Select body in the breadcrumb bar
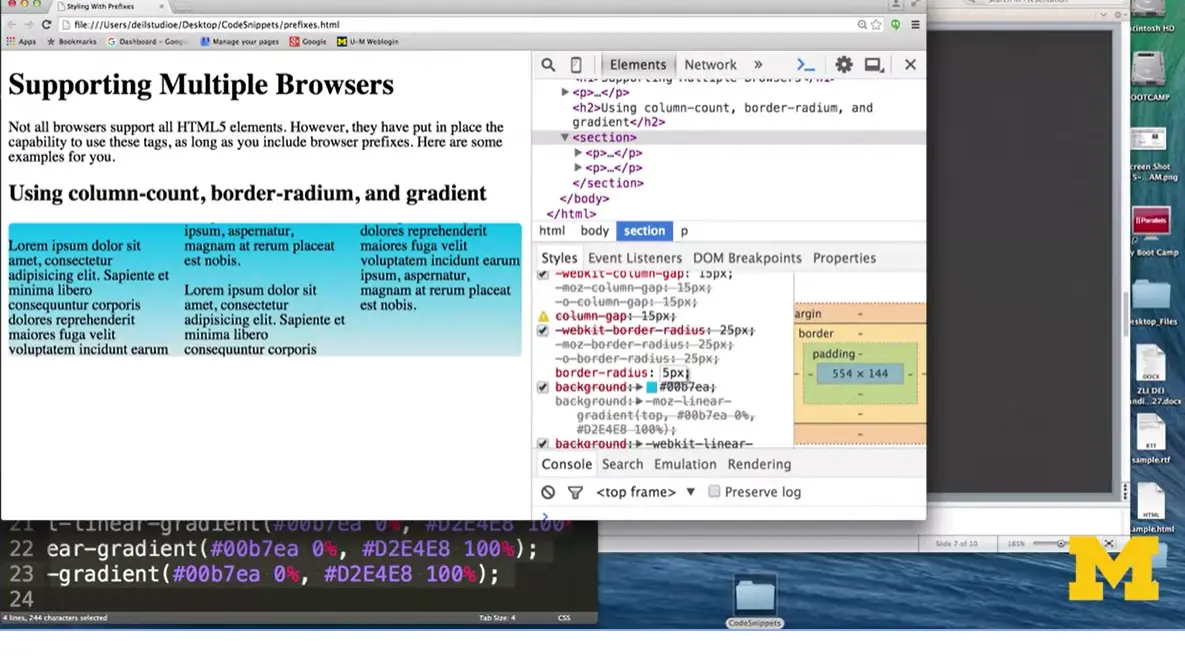This screenshot has width=1185, height=666. click(x=594, y=230)
